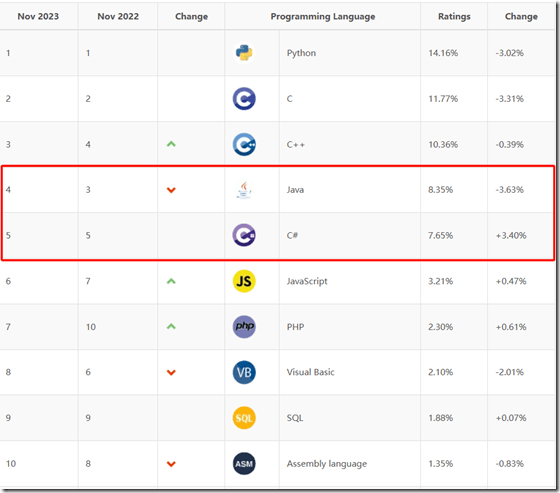Screen dimensions: 560x493
Task: Select the JavaScript language name
Action: coord(307,281)
